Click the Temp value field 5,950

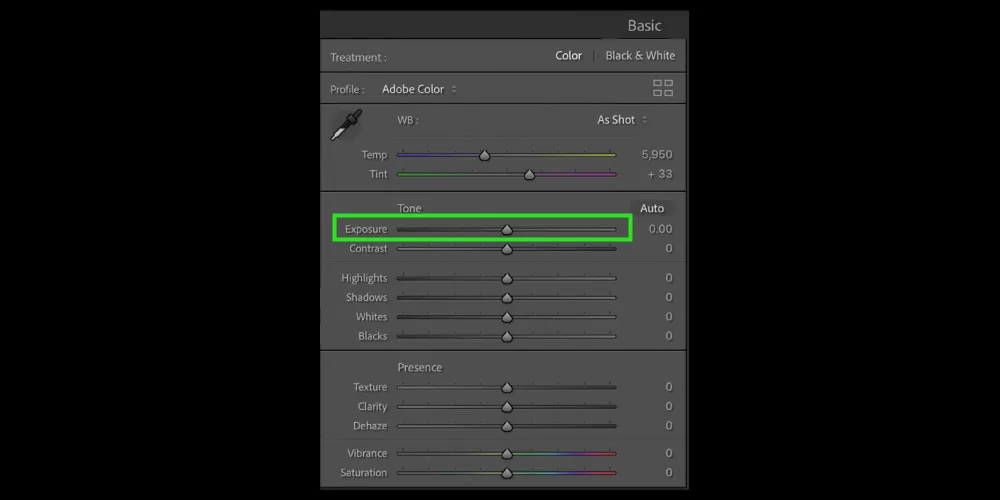656,155
